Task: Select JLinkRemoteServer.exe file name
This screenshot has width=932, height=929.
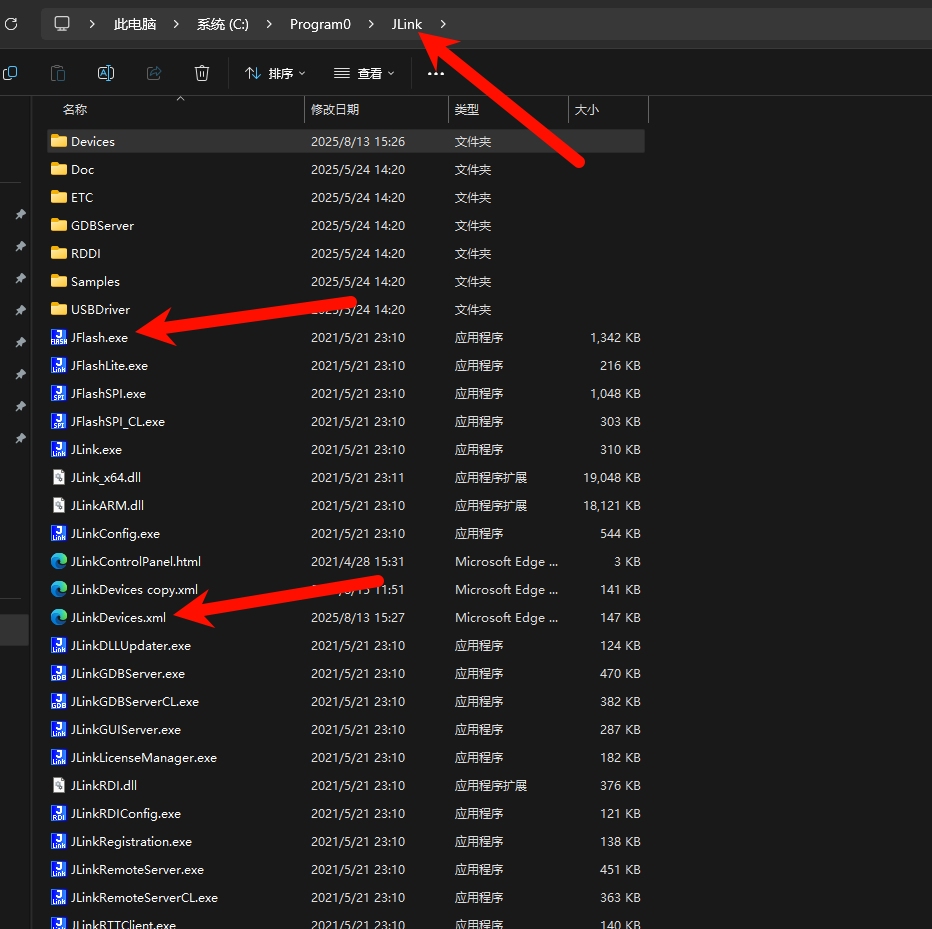Action: (x=137, y=870)
